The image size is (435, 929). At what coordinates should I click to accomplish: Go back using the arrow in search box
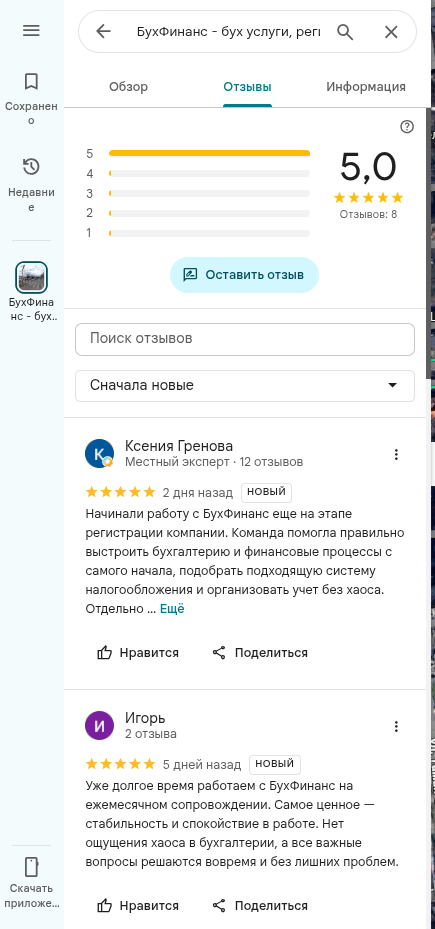(103, 31)
